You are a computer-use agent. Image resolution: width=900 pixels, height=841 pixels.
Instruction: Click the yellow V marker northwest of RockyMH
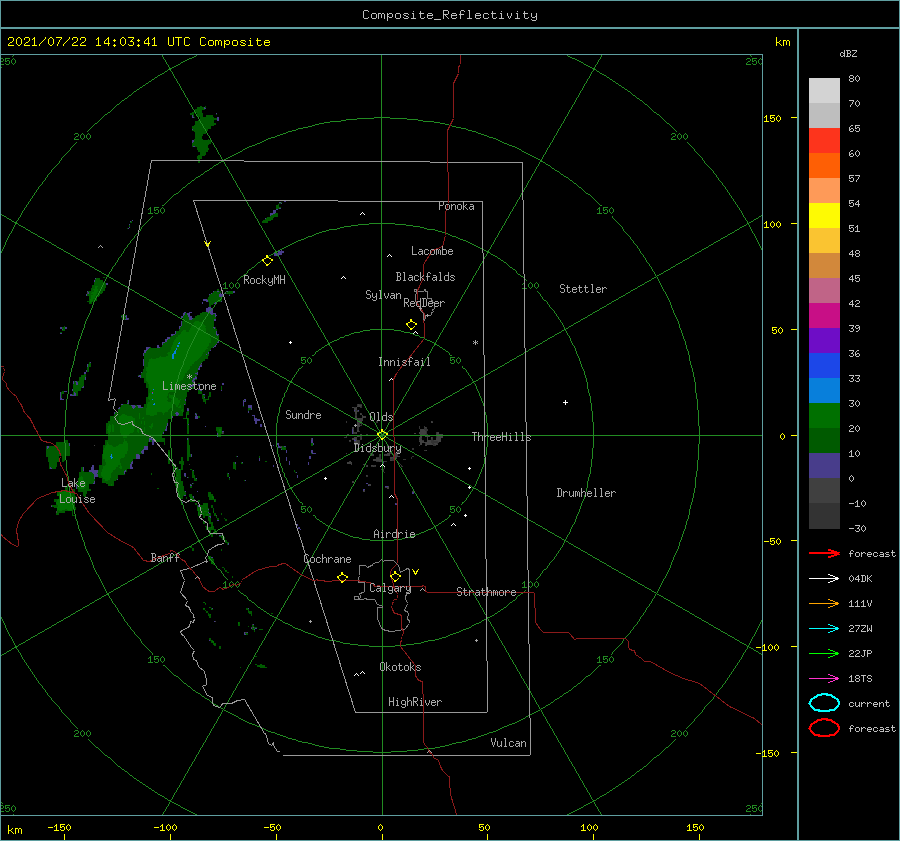(x=208, y=244)
